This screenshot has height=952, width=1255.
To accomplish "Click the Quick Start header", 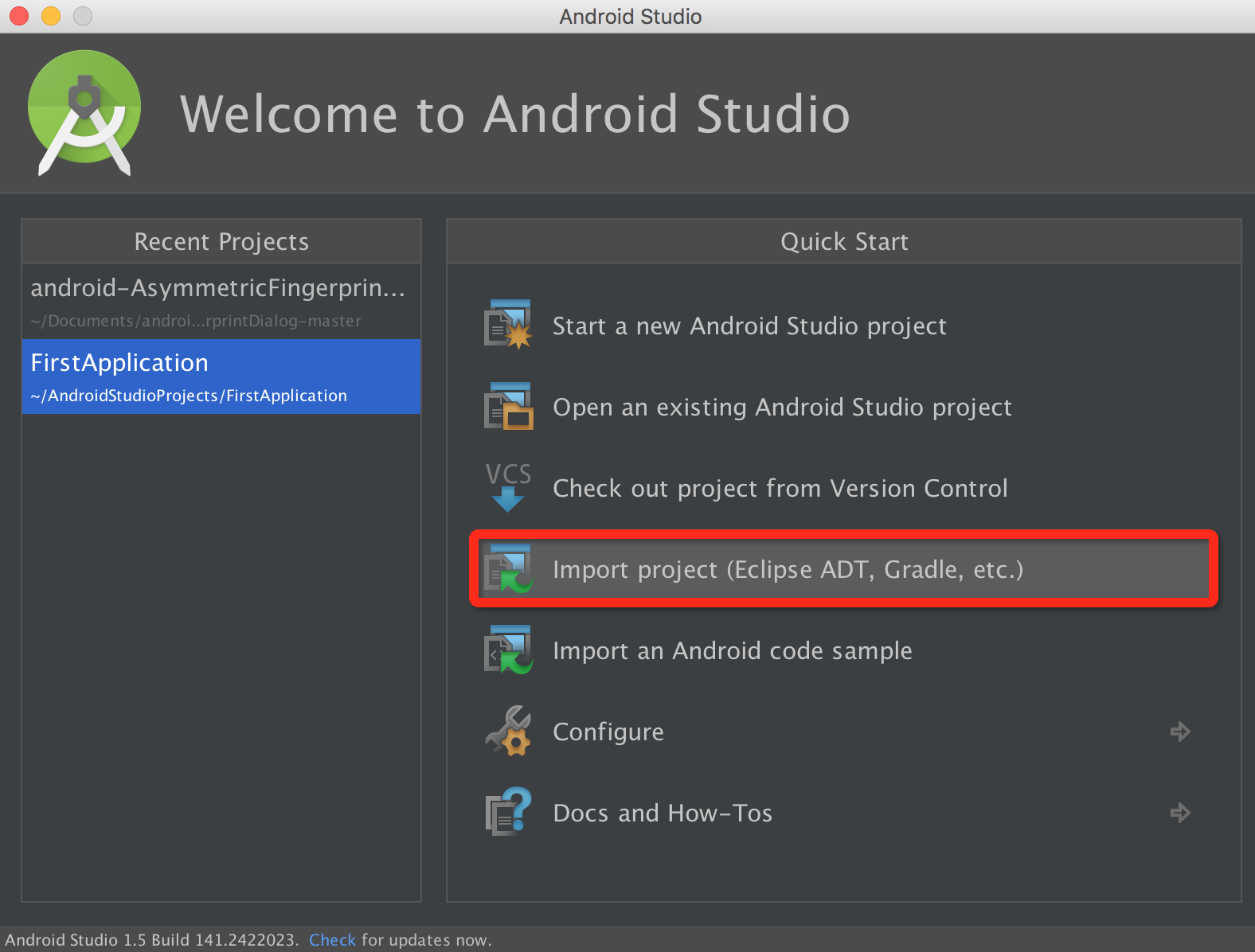I will [844, 241].
